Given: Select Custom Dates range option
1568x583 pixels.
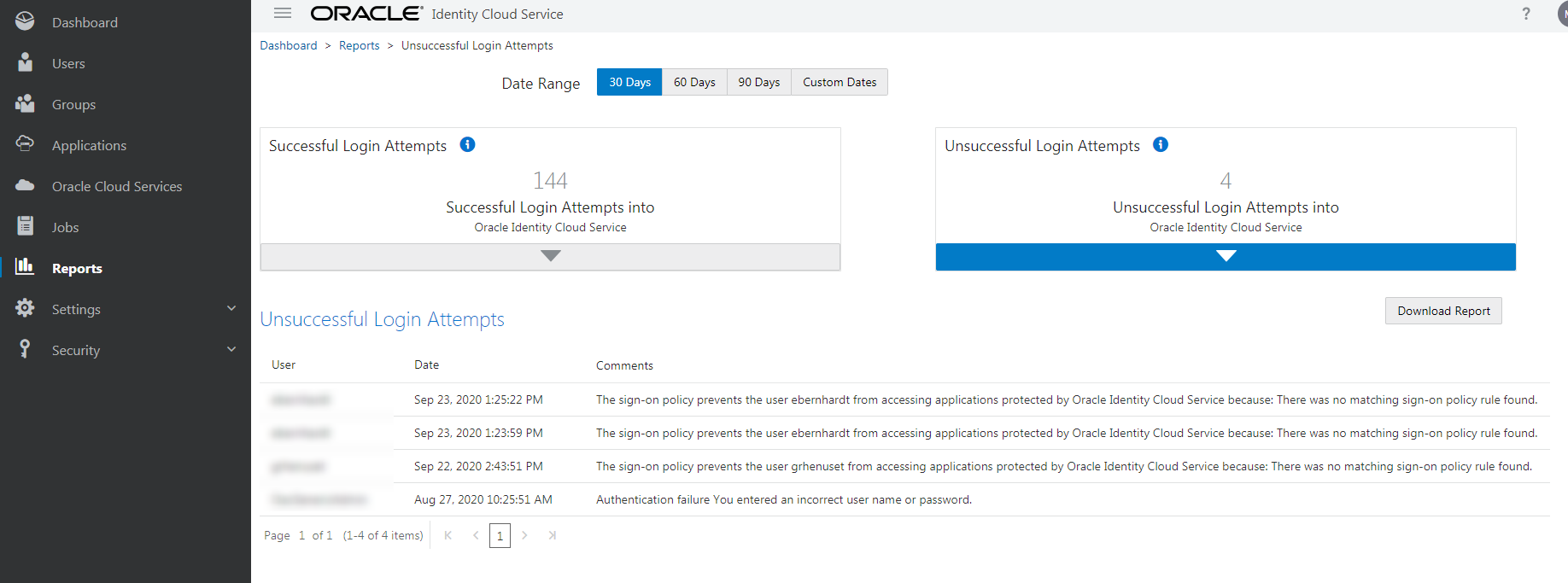Looking at the screenshot, I should point(840,82).
